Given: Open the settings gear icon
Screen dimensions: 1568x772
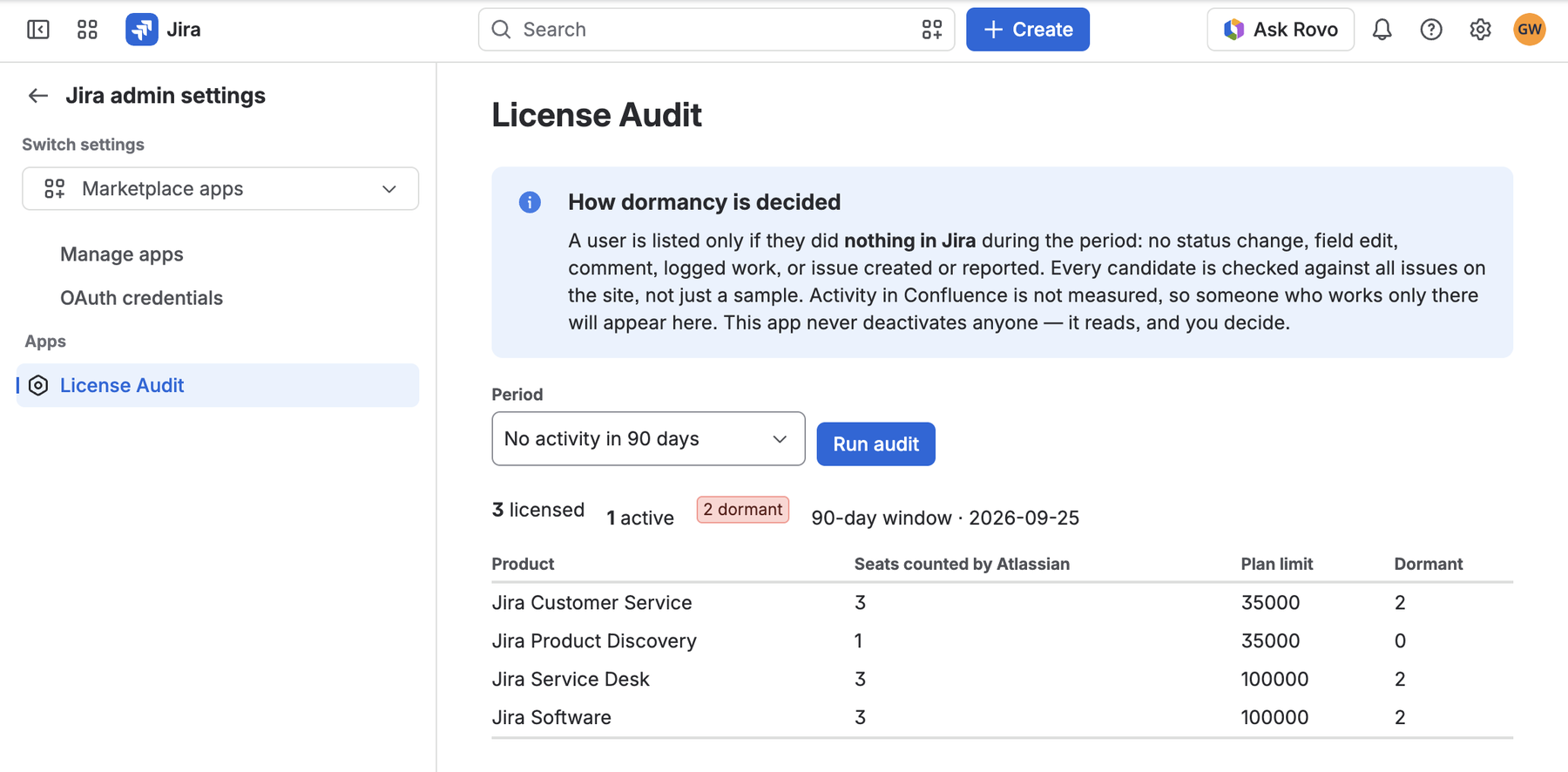Looking at the screenshot, I should [1480, 30].
